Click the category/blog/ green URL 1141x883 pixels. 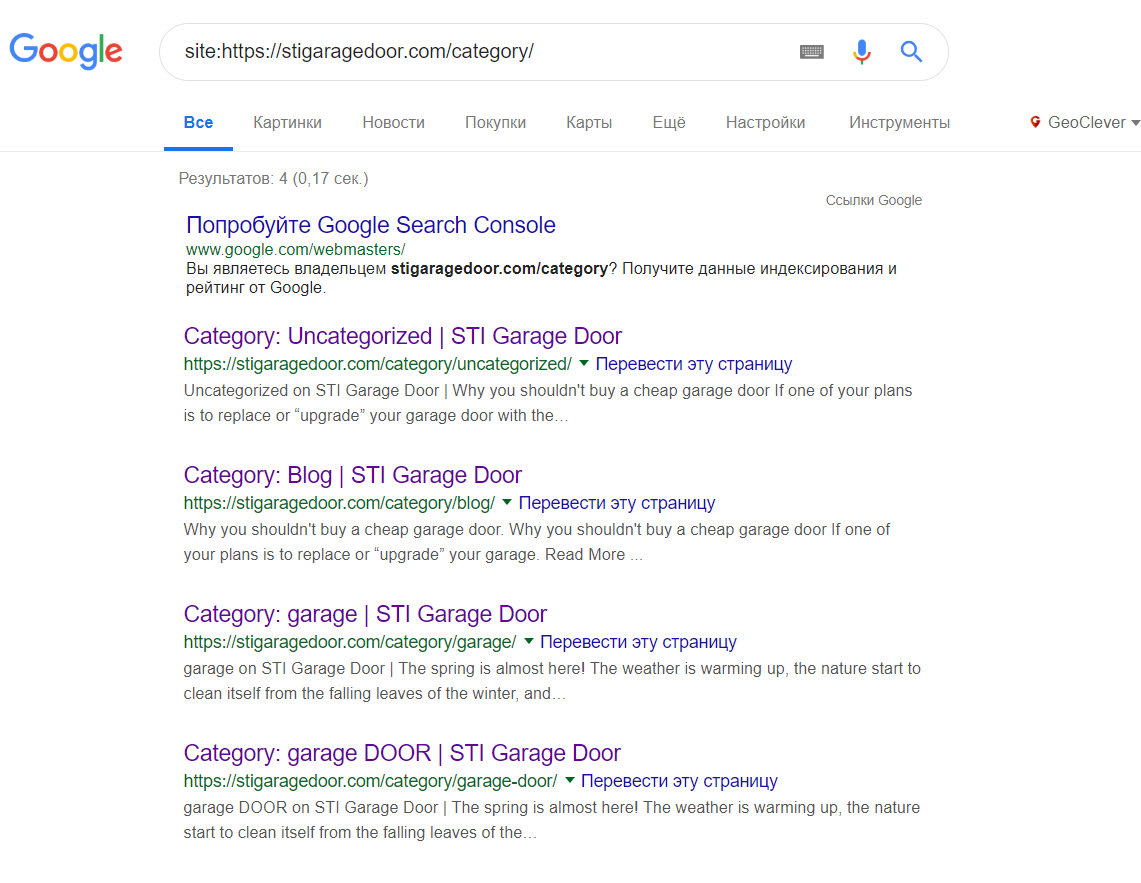point(339,502)
